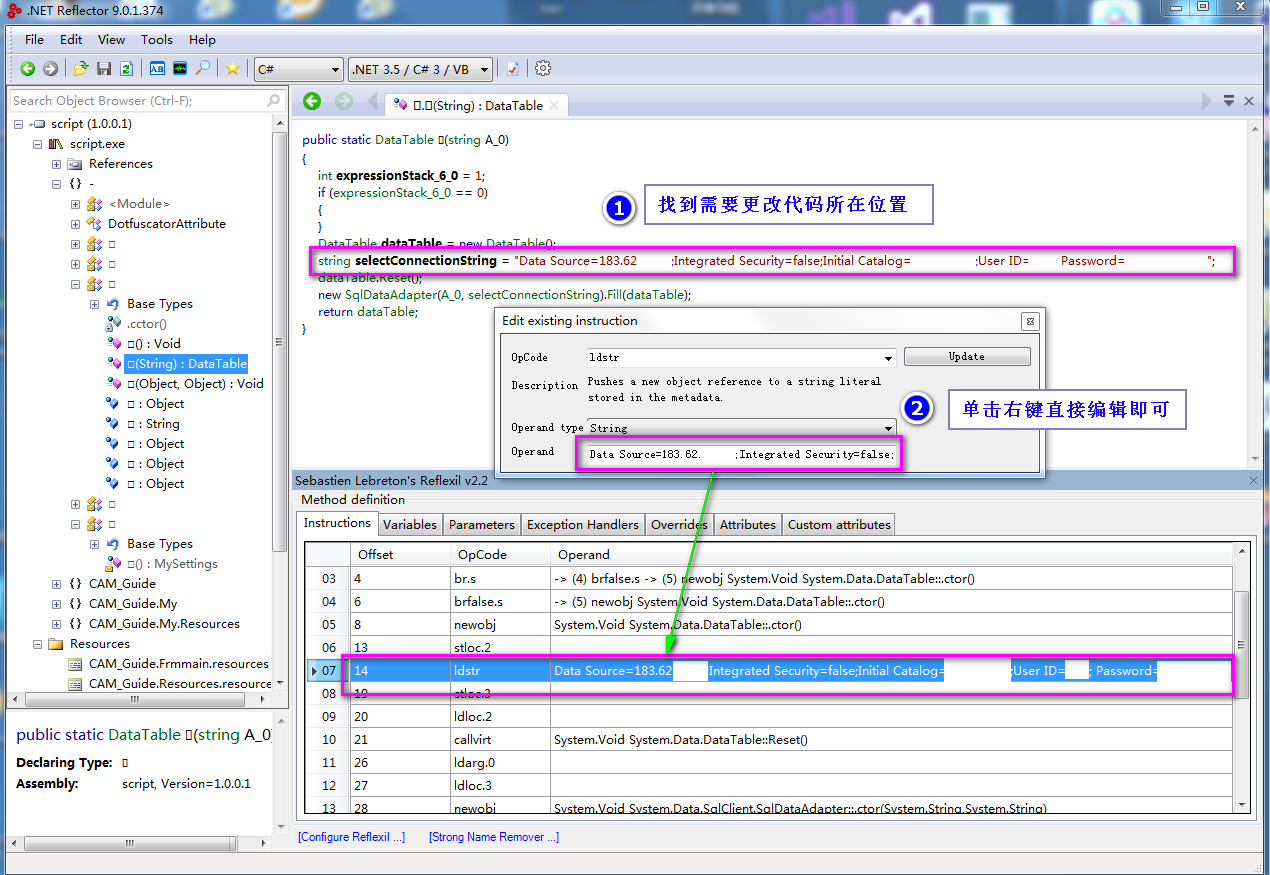
Task: Open the .NET 3.5 / C# 3 / VB dropdown
Action: (421, 69)
